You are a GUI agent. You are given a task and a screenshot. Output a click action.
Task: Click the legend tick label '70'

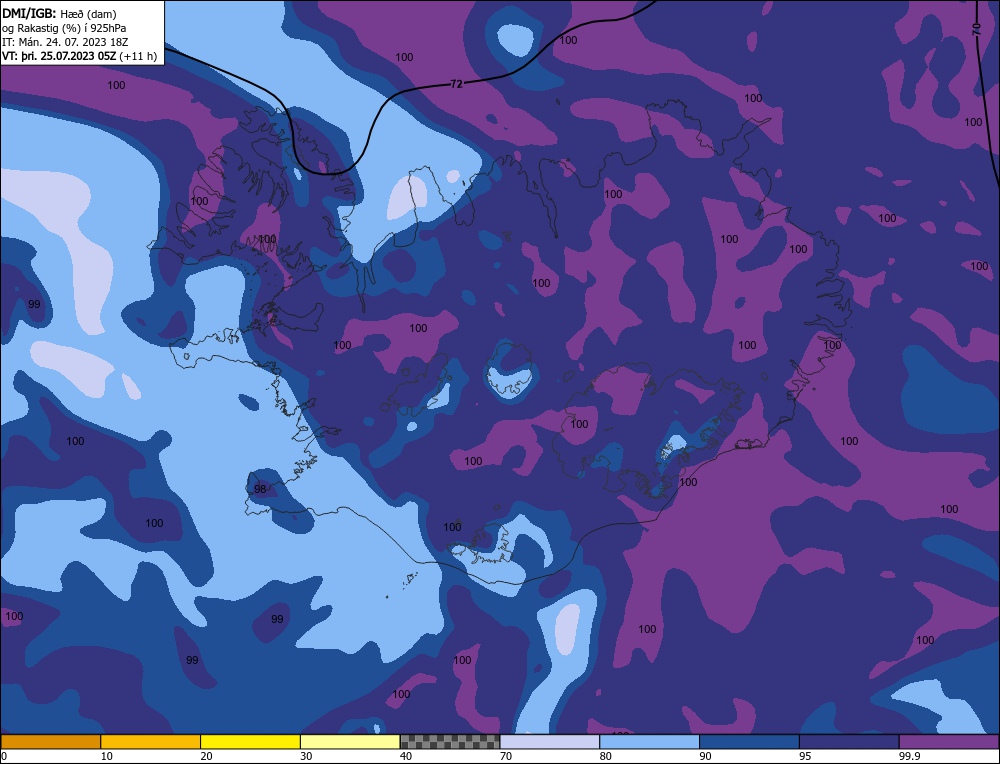[506, 756]
